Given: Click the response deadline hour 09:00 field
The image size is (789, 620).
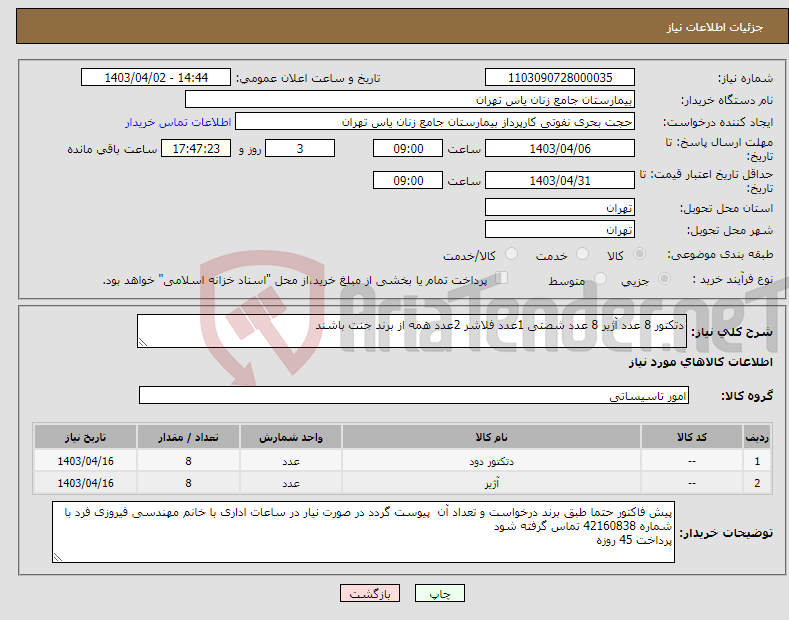Looking at the screenshot, I should pos(408,148).
